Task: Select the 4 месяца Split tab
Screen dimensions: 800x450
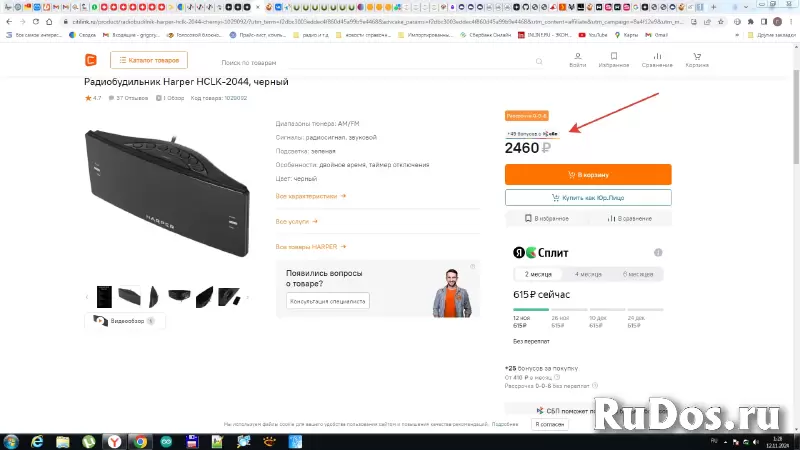Action: tap(588, 274)
